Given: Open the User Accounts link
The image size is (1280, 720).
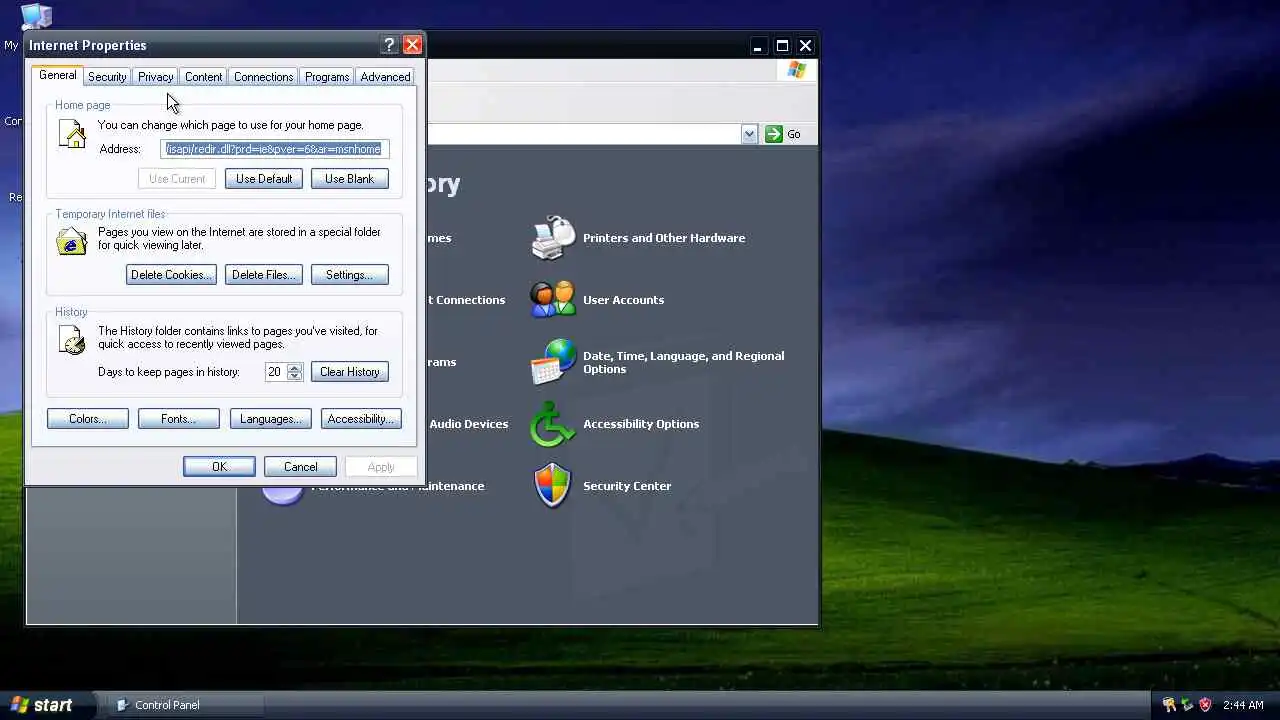Looking at the screenshot, I should click(623, 300).
